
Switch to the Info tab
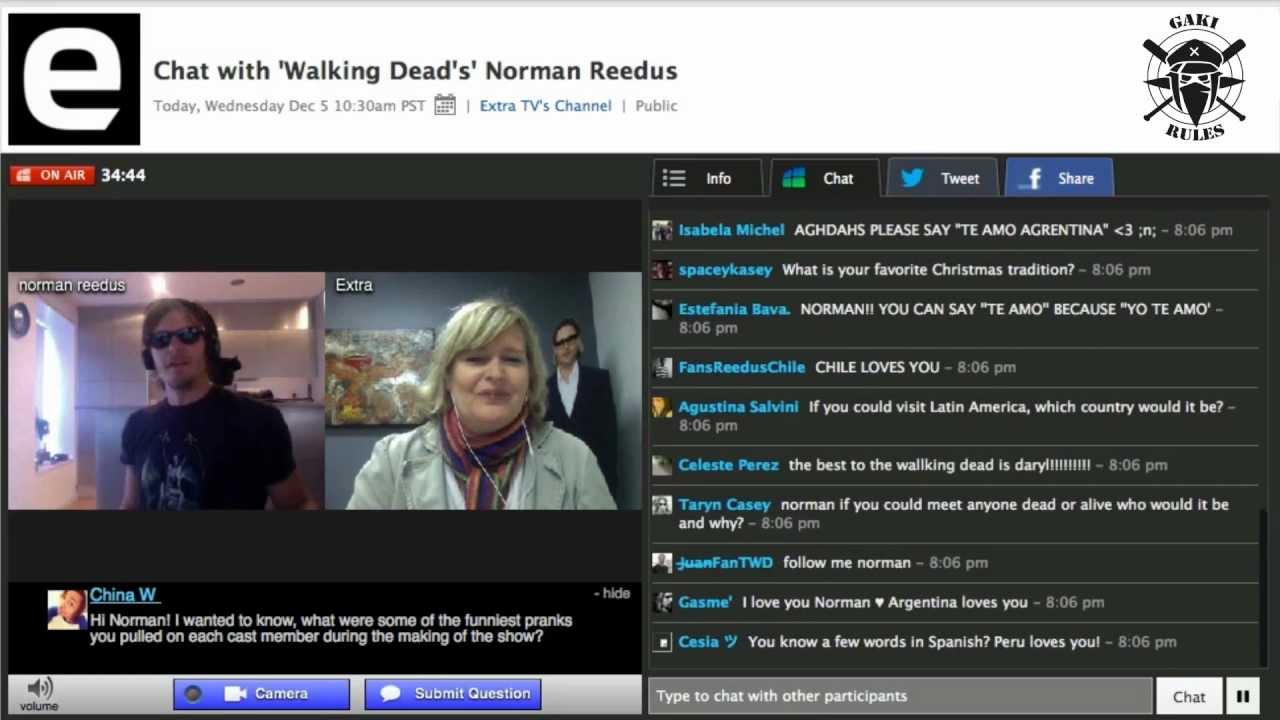[x=707, y=178]
